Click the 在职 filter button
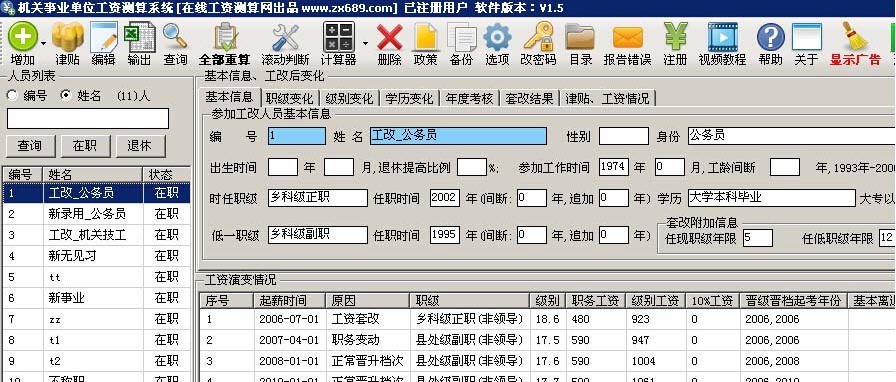 (85, 146)
